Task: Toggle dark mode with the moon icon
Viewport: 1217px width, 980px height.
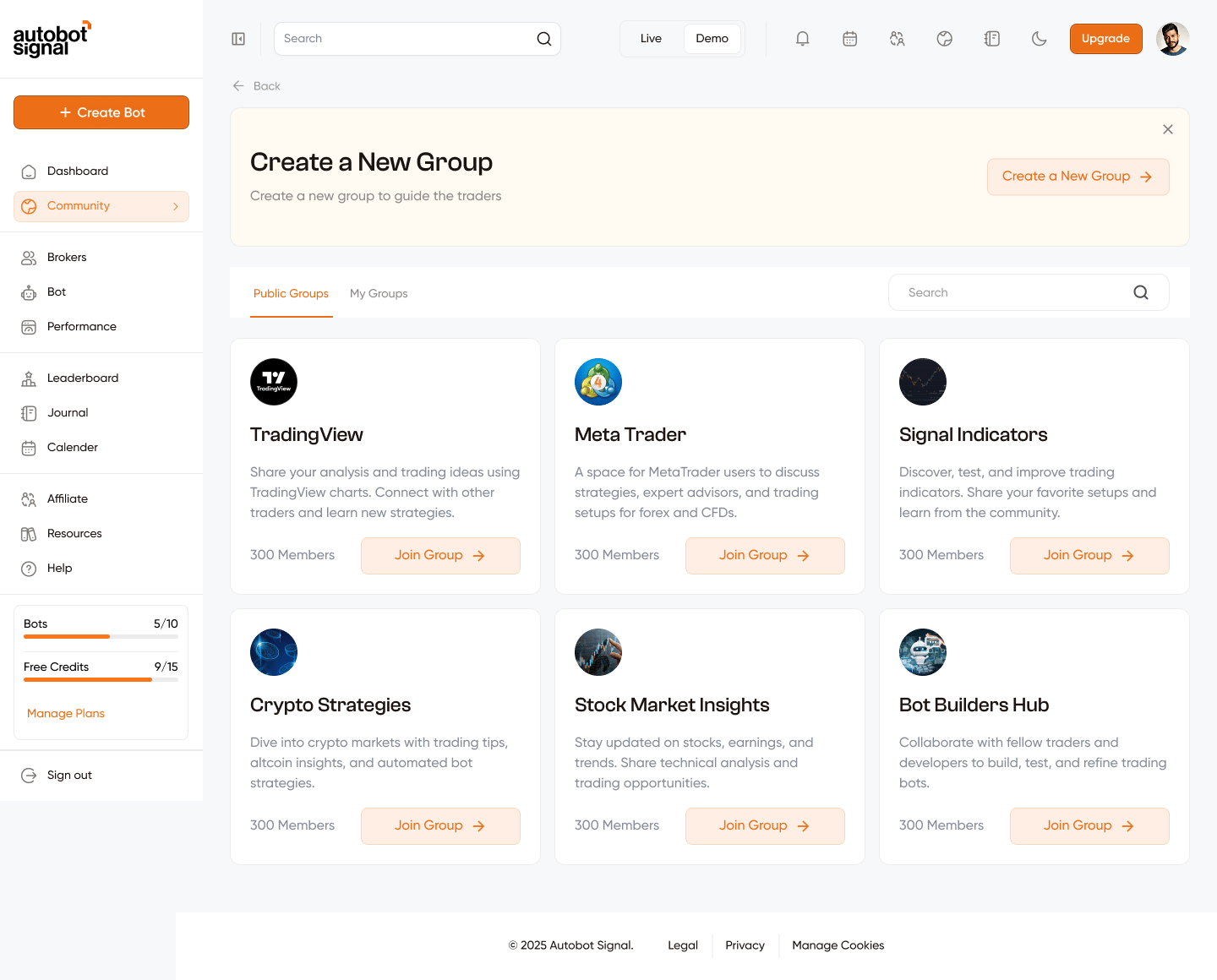Action: (1040, 39)
